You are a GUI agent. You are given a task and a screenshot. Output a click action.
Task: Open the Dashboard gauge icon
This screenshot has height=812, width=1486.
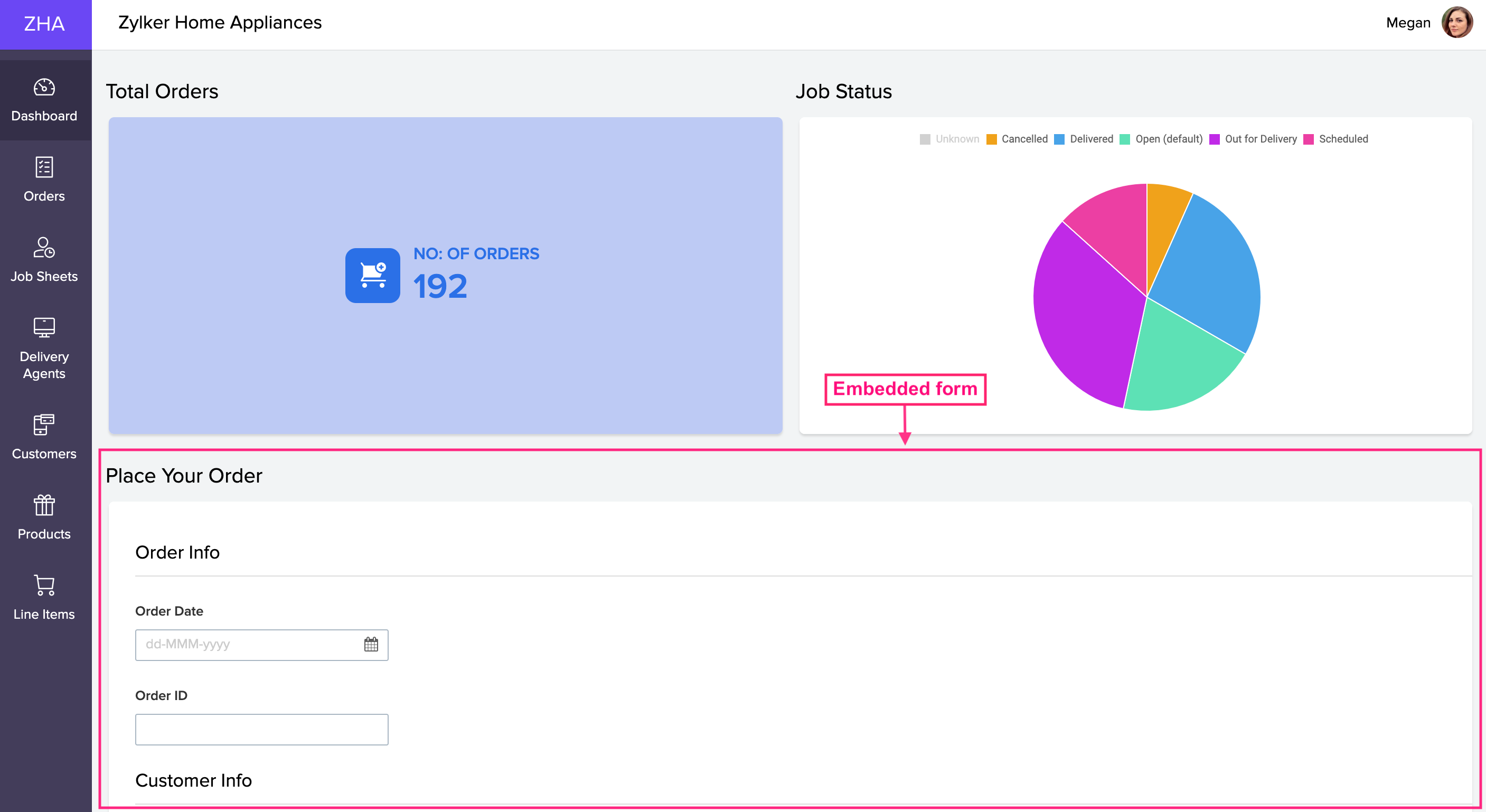click(44, 88)
